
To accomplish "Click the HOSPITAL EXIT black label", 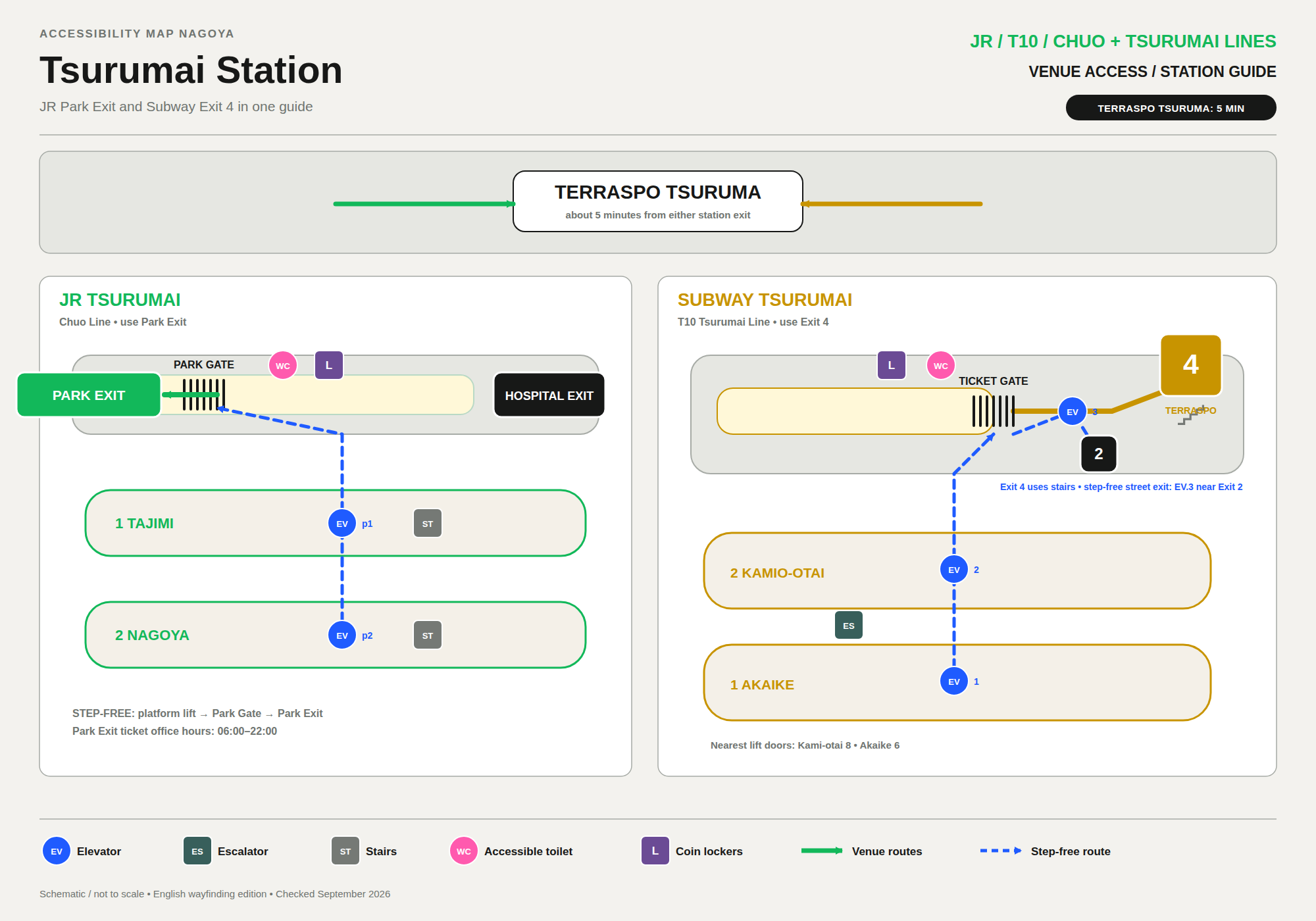I will 549,395.
